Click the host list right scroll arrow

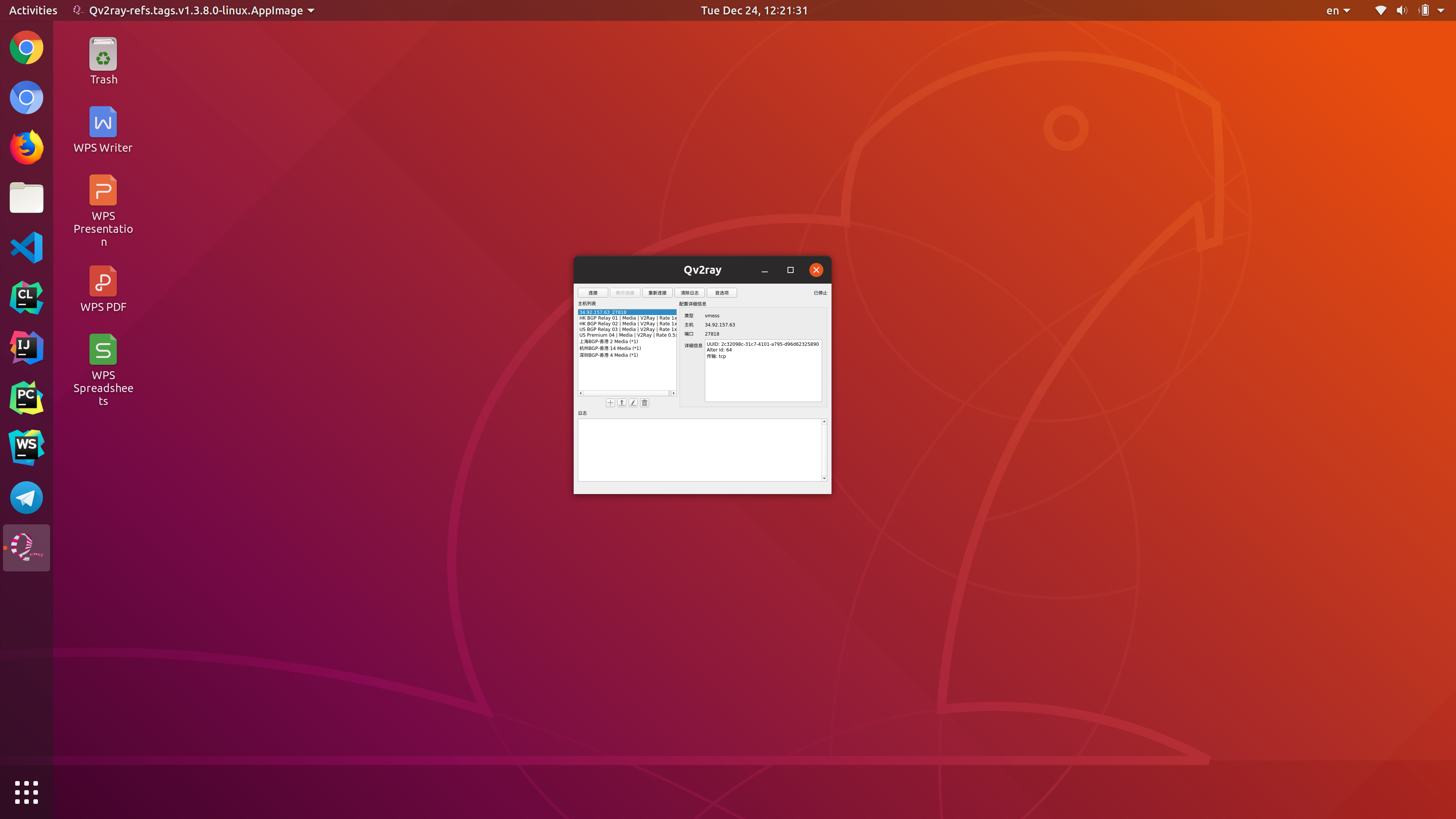pyautogui.click(x=673, y=393)
